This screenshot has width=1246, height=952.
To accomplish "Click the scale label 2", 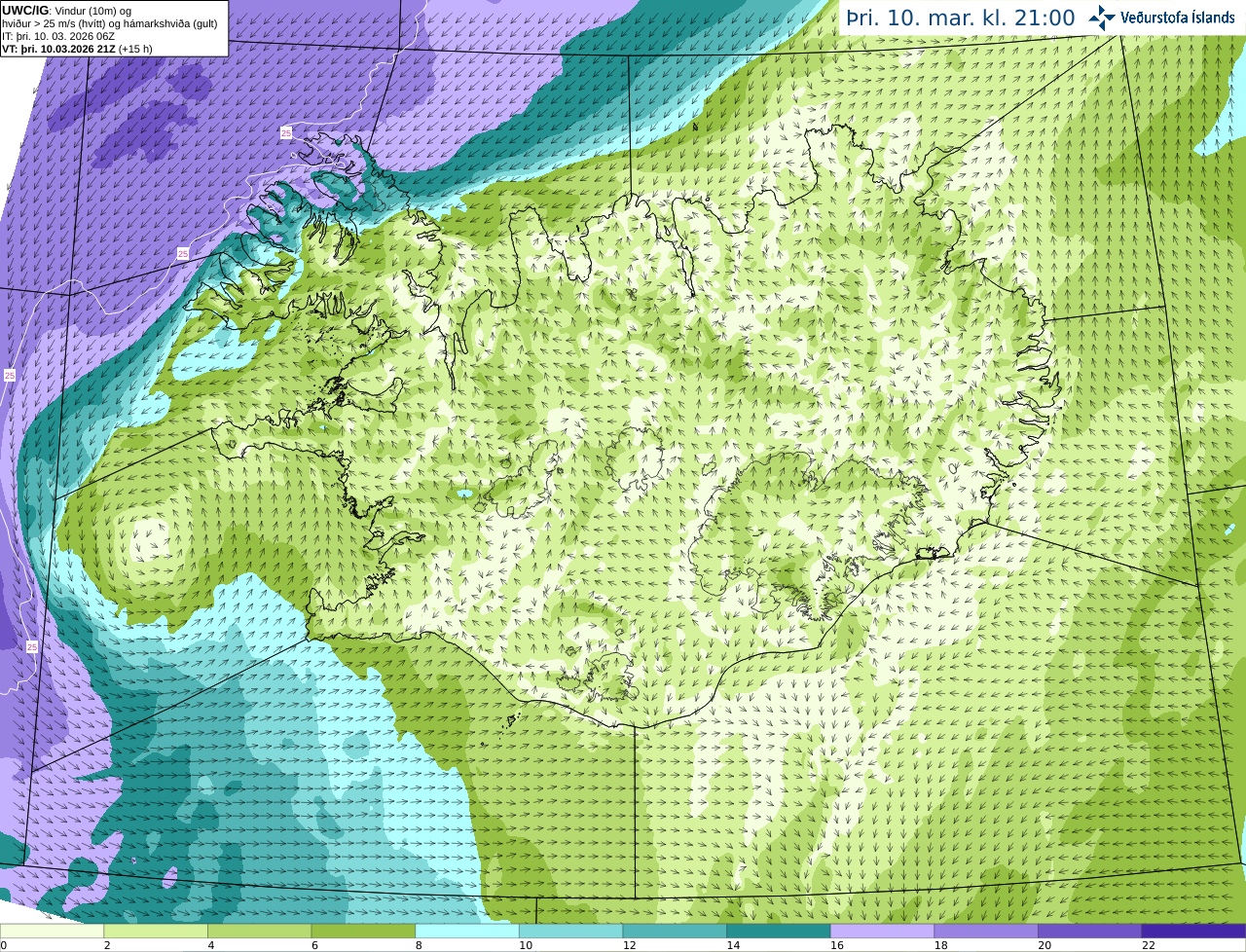I will click(106, 945).
